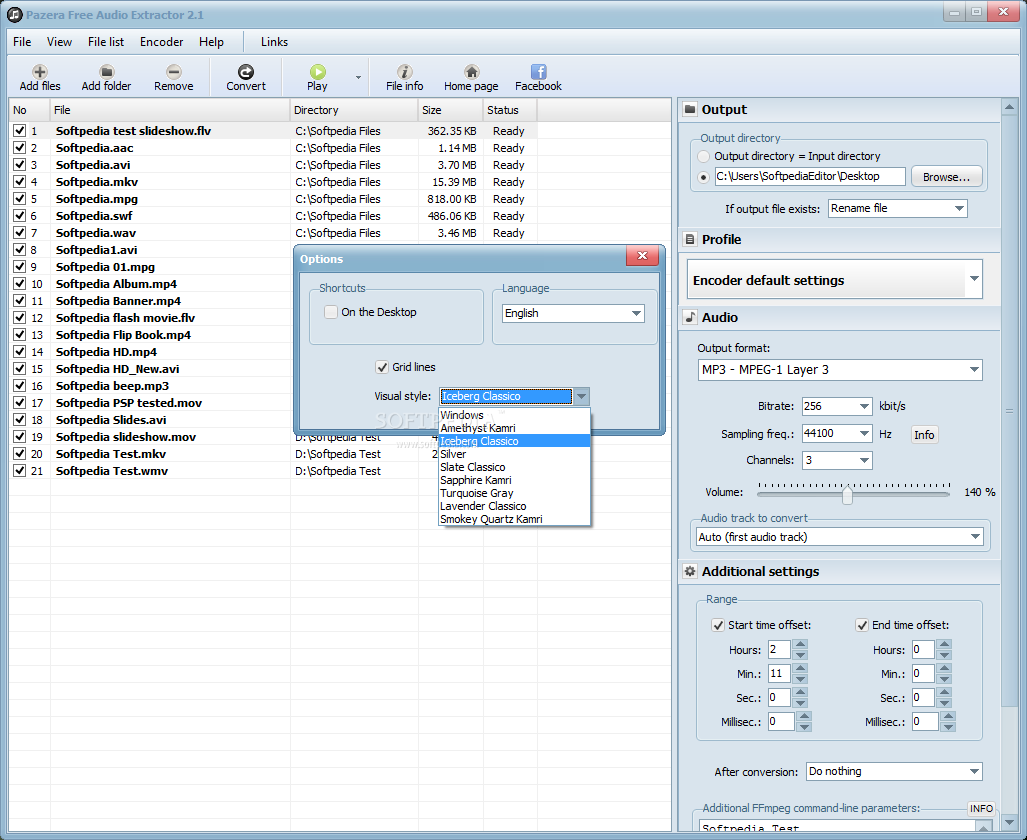Click the FFmpeg parameters INFO button
Image resolution: width=1027 pixels, height=840 pixels.
click(980, 809)
